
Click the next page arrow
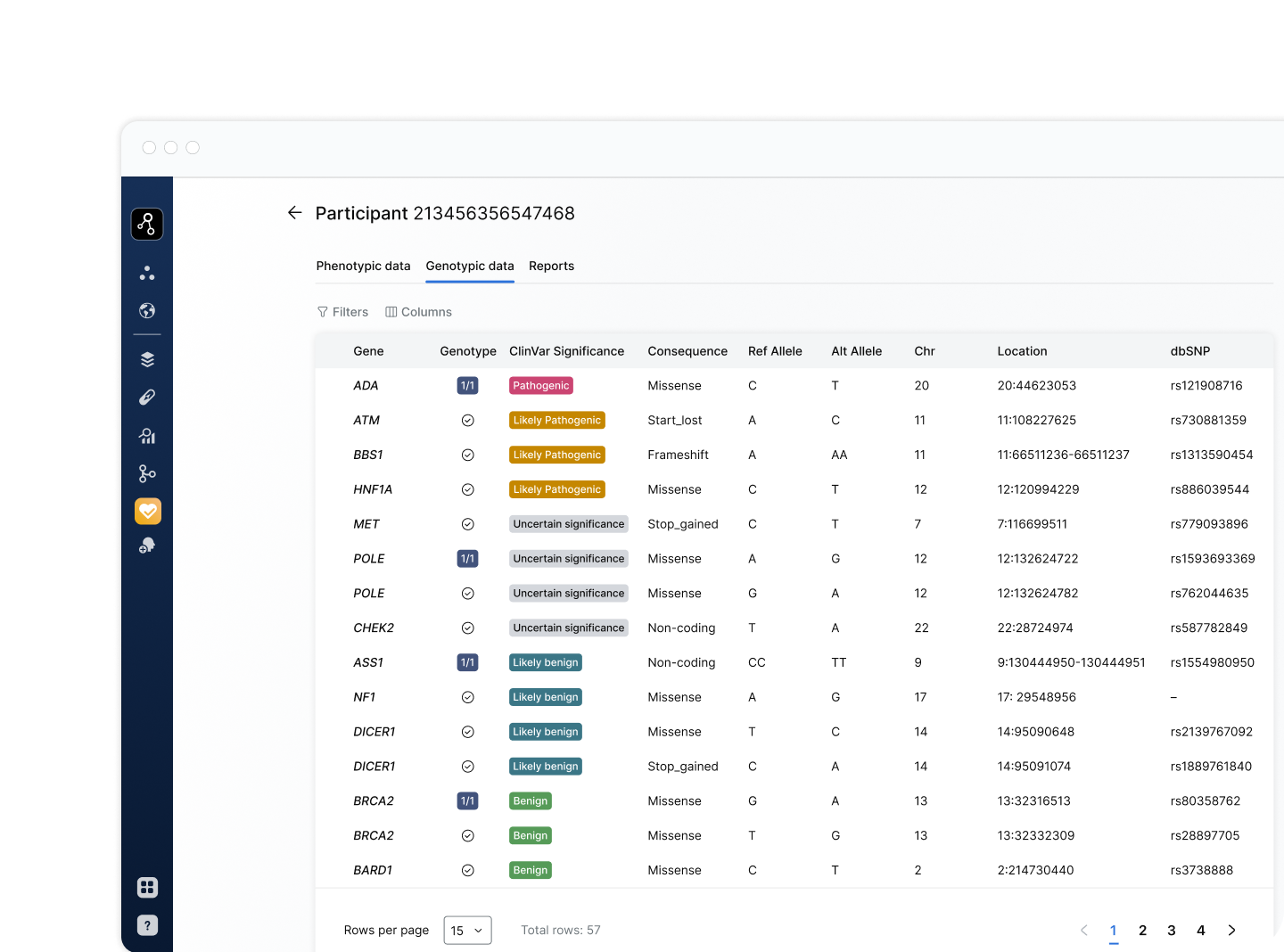click(1231, 931)
